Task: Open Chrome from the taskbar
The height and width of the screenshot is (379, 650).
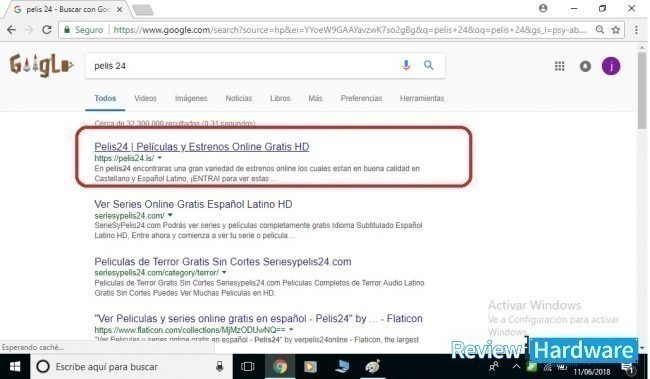Action: (280, 367)
